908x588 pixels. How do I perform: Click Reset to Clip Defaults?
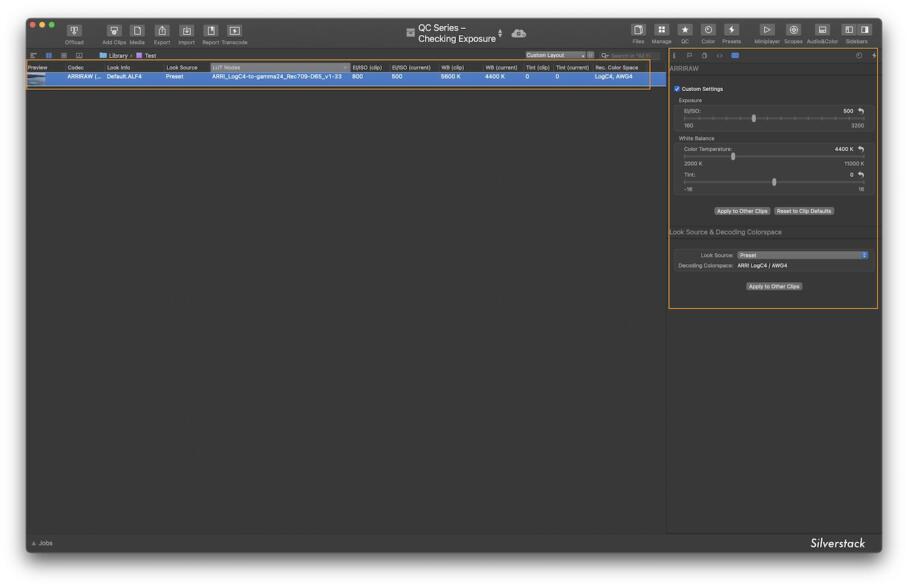click(x=804, y=211)
